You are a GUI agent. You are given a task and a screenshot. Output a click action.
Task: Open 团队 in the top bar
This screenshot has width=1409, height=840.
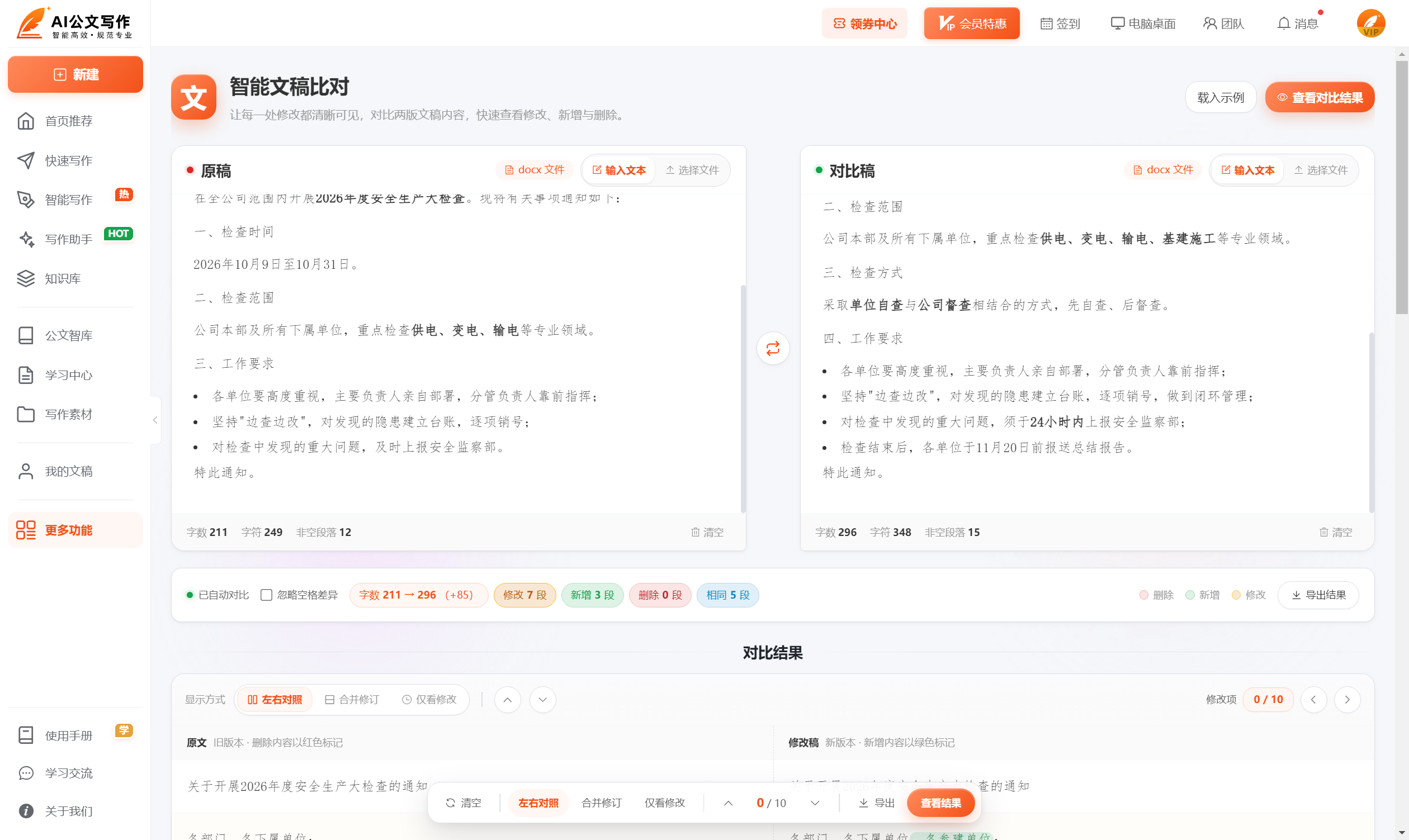[1223, 23]
